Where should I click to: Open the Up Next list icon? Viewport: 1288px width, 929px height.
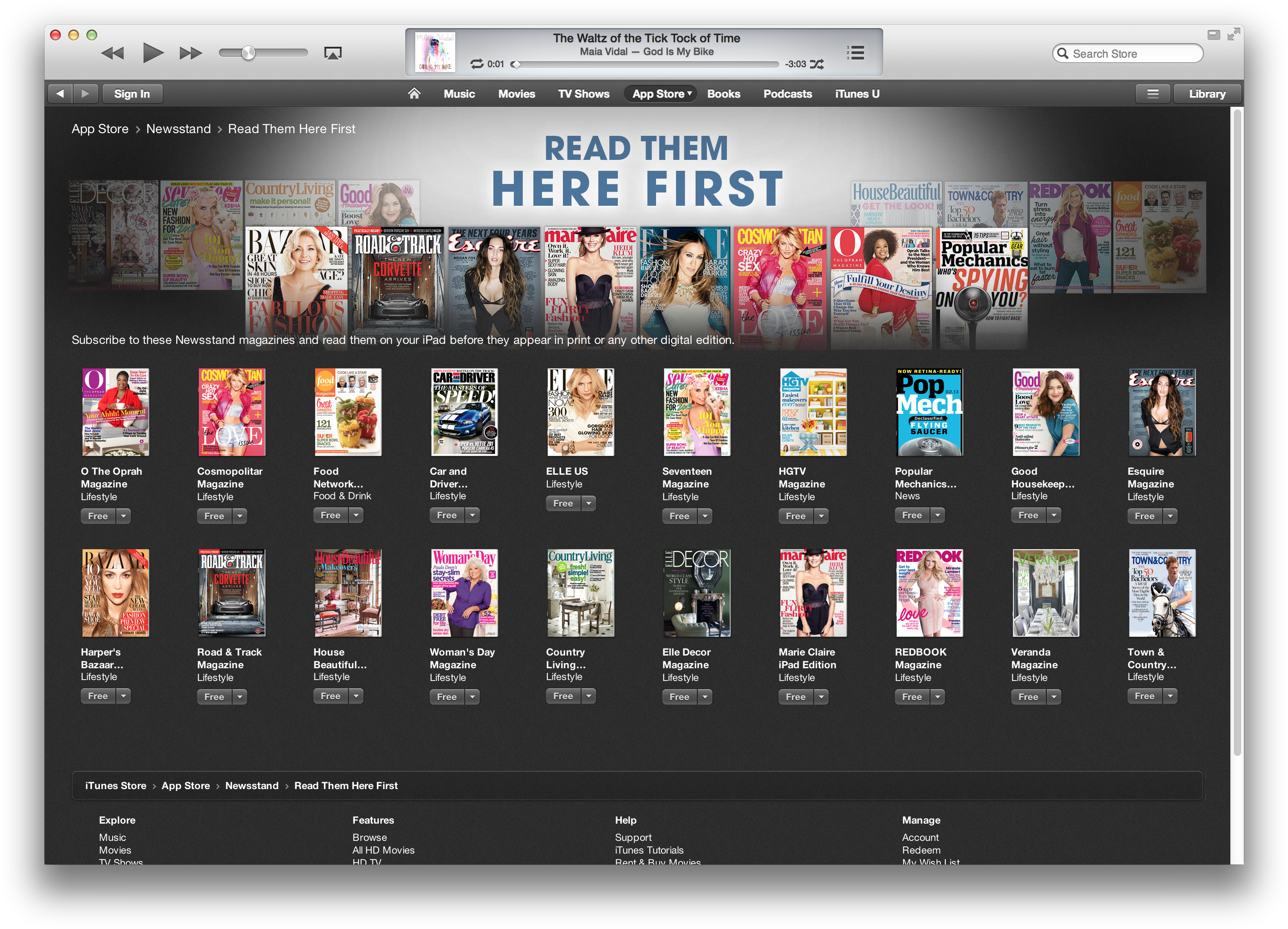(856, 53)
